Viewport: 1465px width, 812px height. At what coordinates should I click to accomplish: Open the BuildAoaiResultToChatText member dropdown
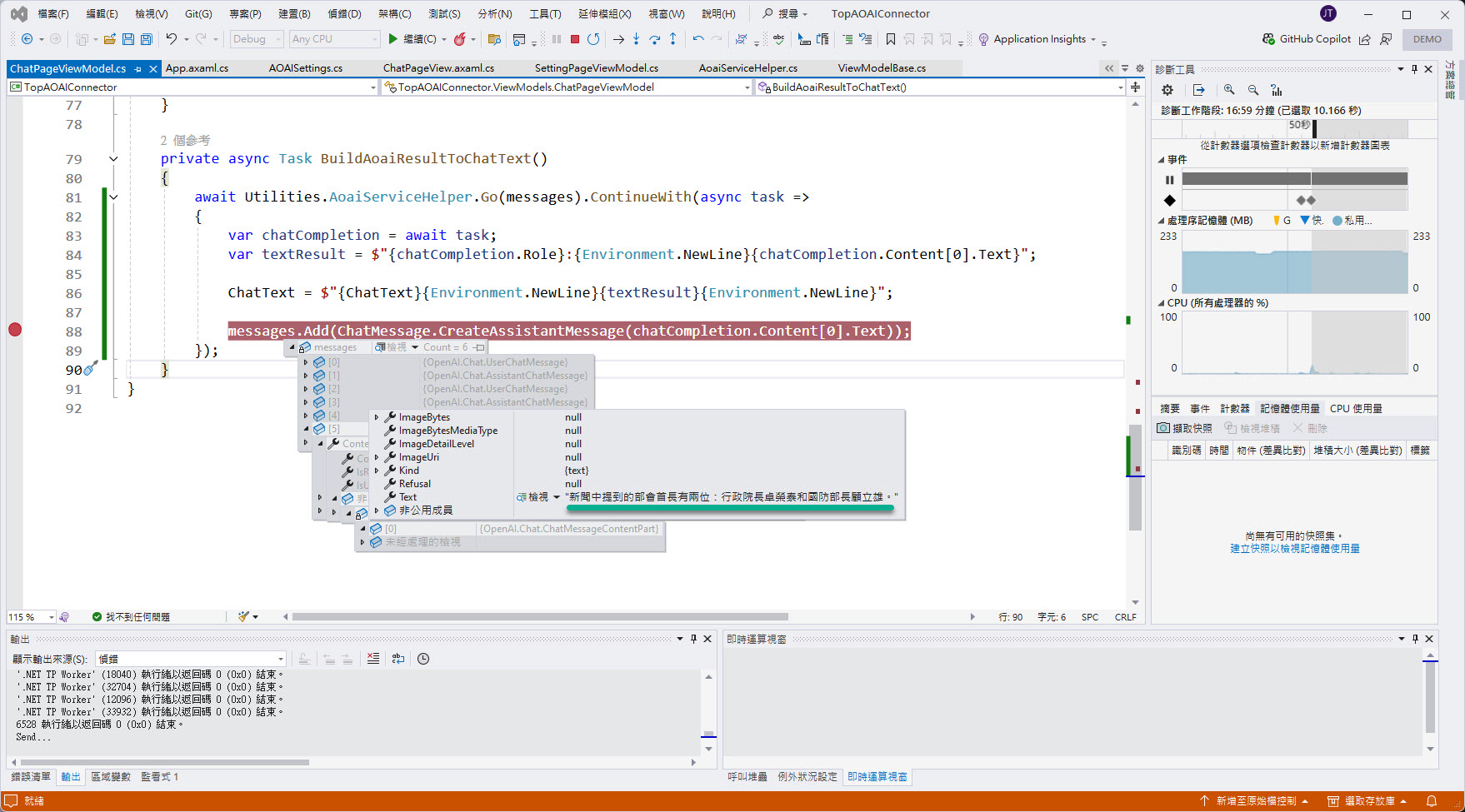click(x=941, y=87)
